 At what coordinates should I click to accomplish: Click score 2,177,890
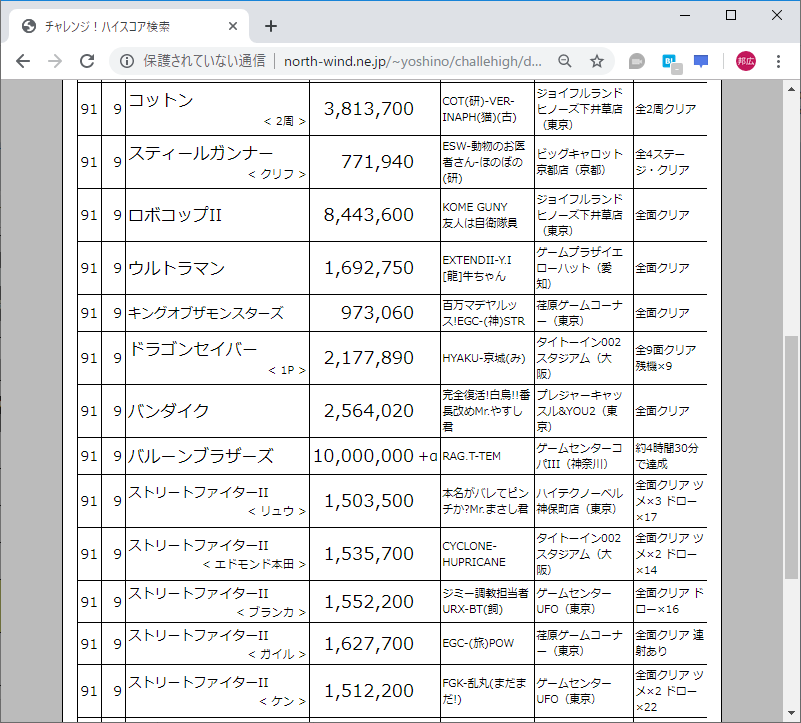tap(369, 358)
